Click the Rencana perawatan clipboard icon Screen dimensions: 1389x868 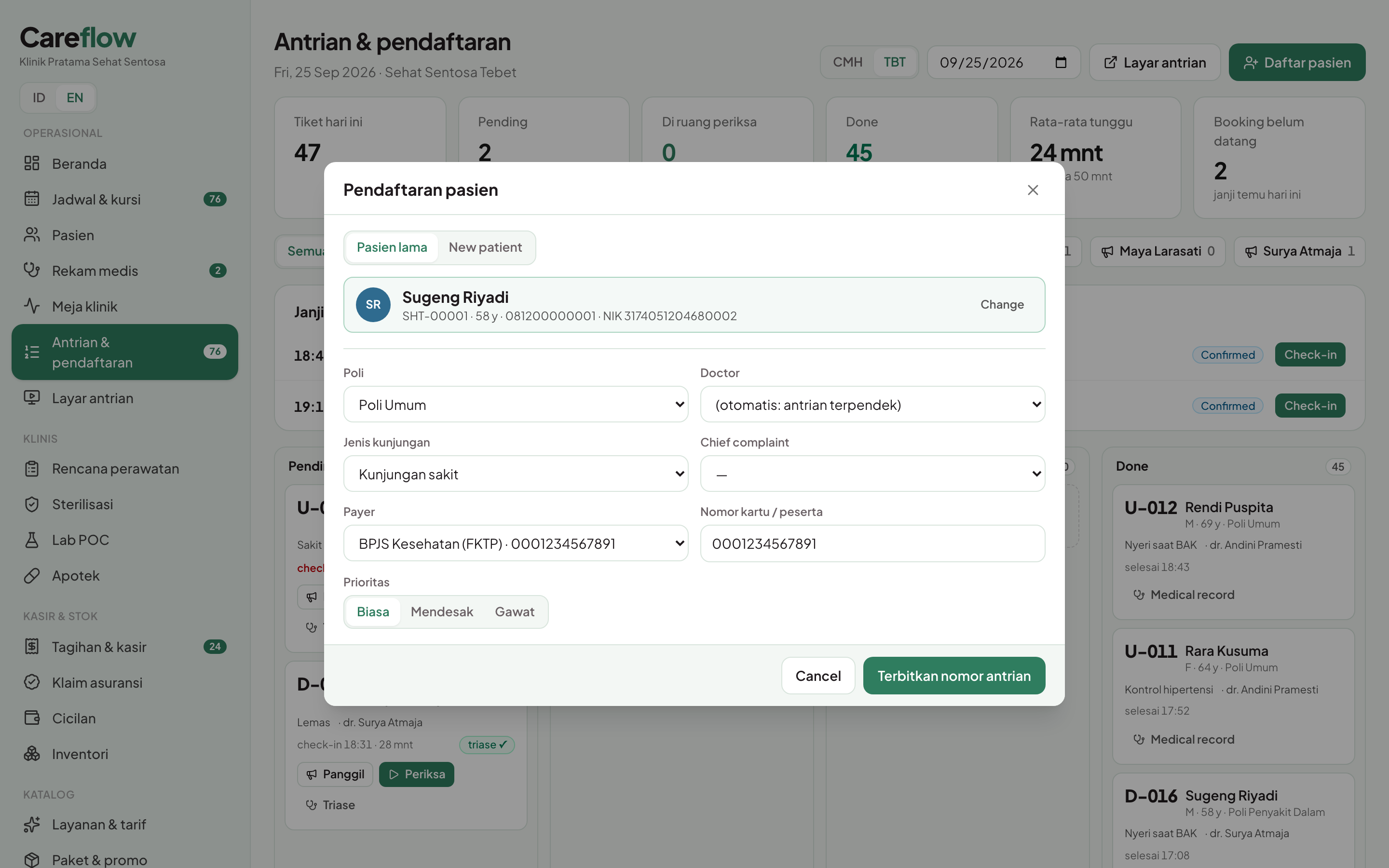31,468
